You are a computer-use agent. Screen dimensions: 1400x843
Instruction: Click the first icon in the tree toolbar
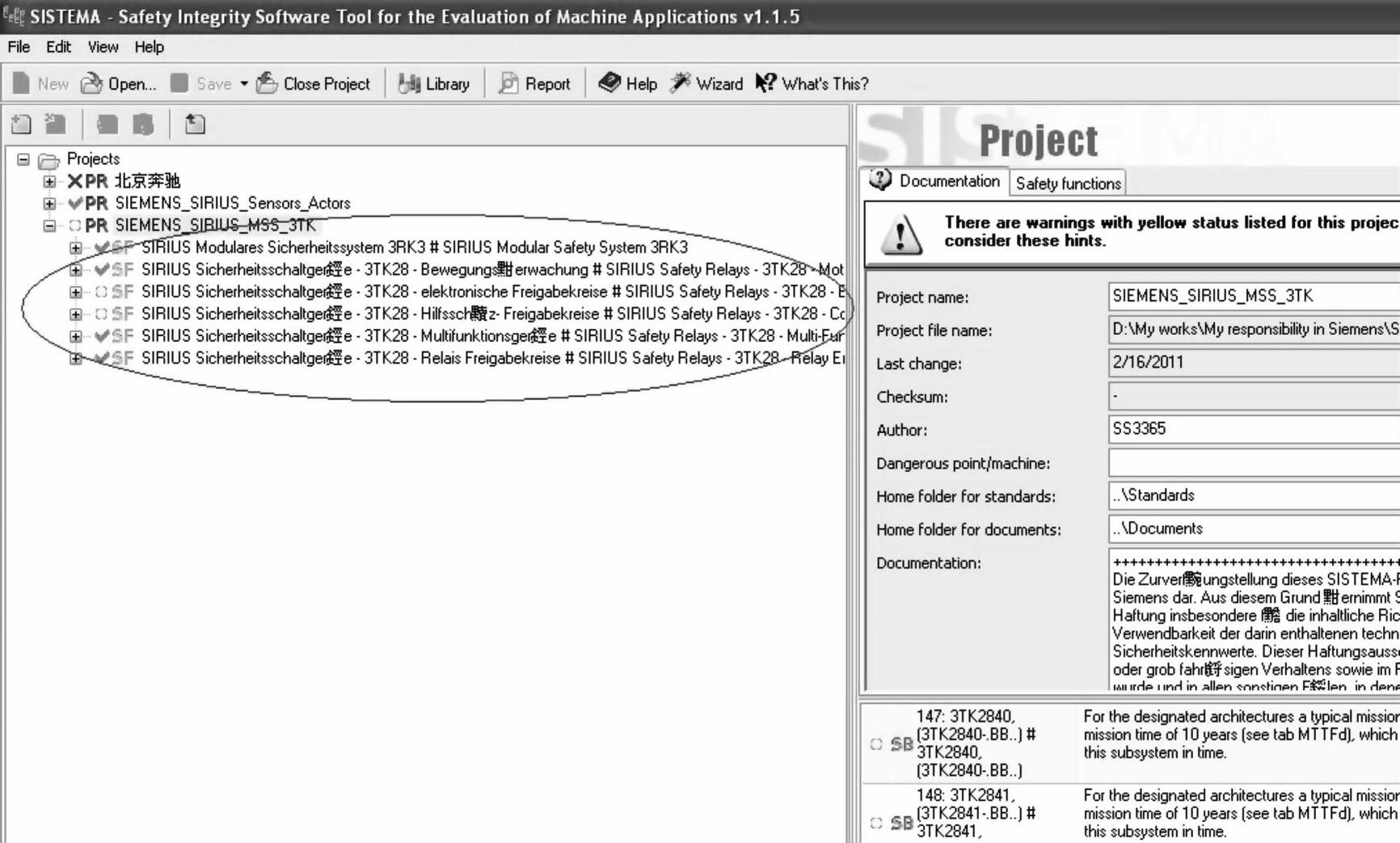click(x=22, y=124)
